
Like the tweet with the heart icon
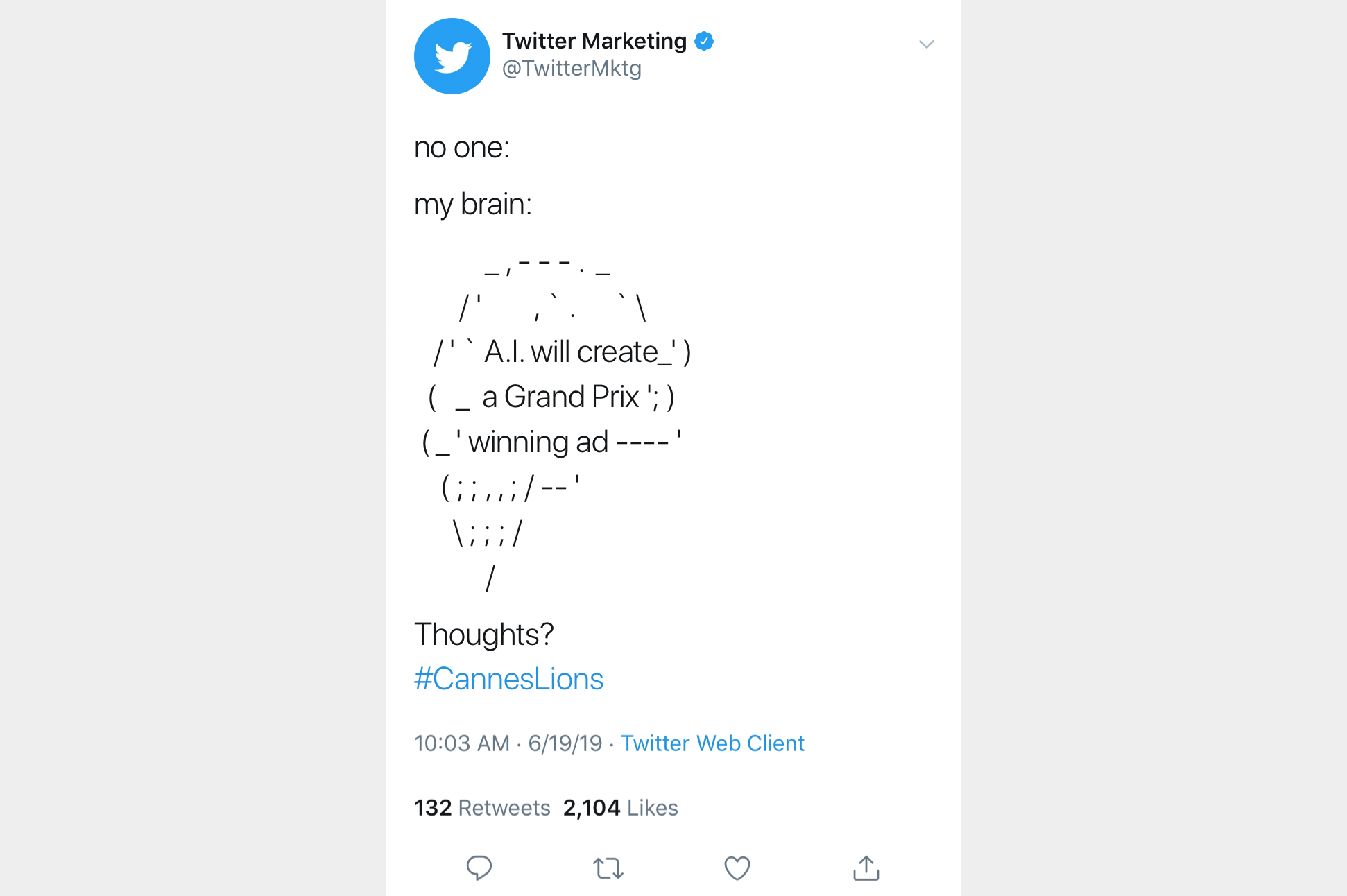[x=737, y=868]
